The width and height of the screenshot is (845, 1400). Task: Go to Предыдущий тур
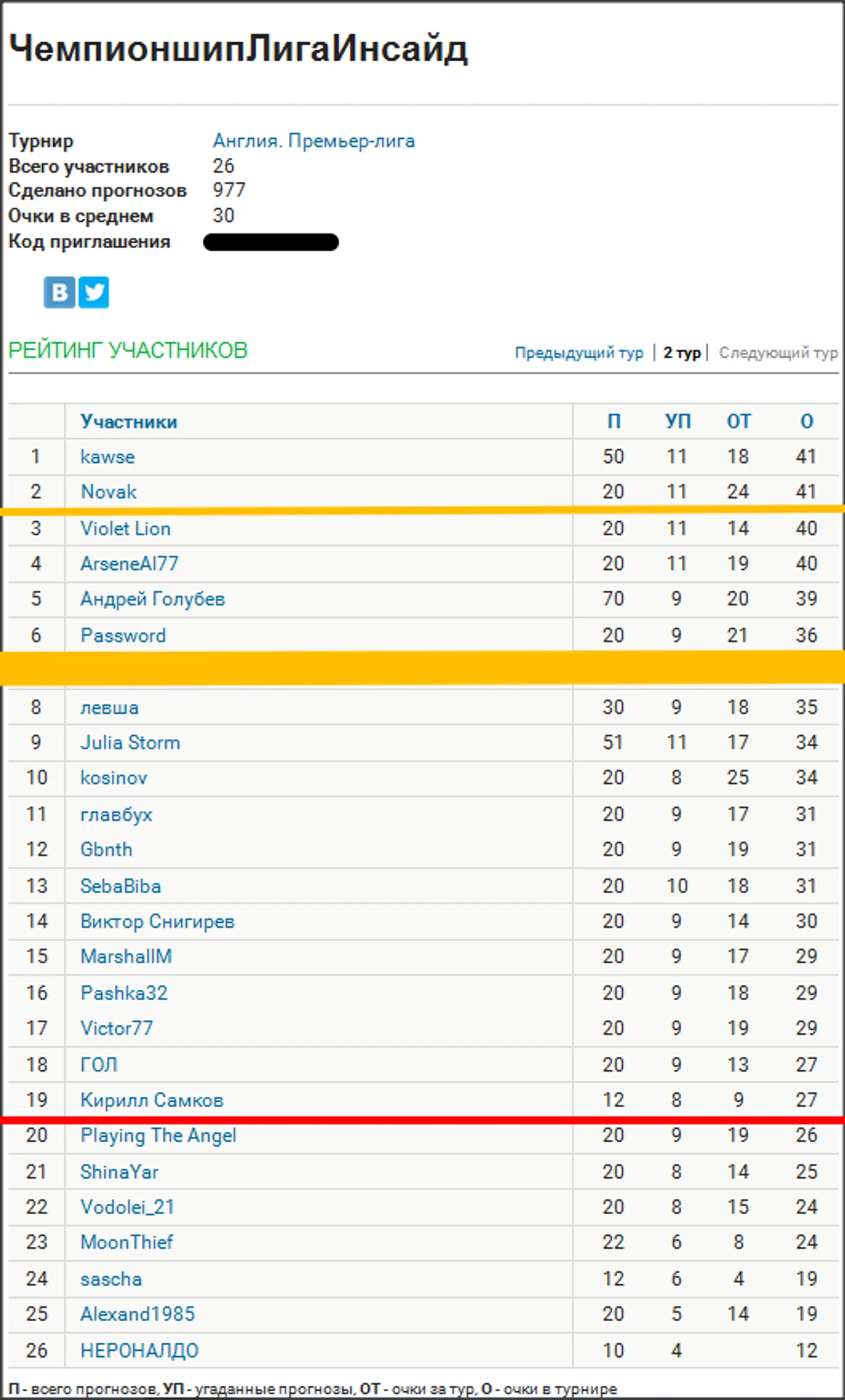(579, 352)
